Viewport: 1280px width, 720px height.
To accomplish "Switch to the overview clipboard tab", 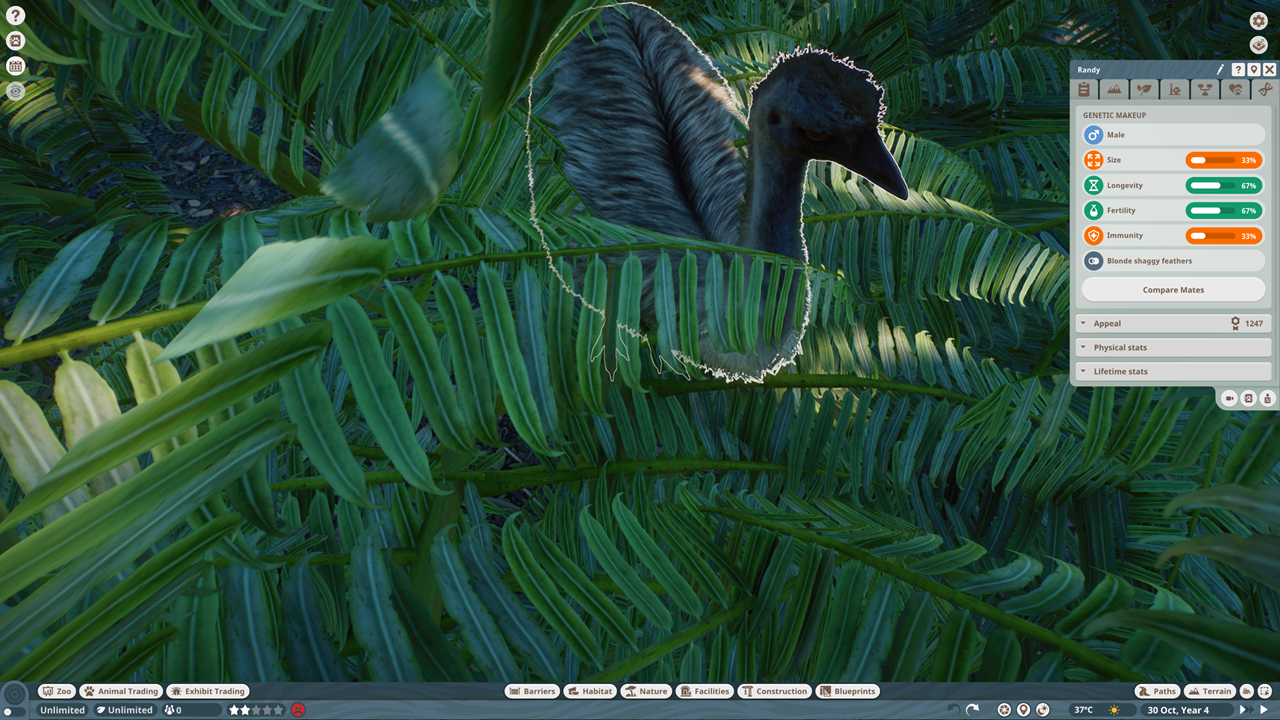I will (1084, 90).
